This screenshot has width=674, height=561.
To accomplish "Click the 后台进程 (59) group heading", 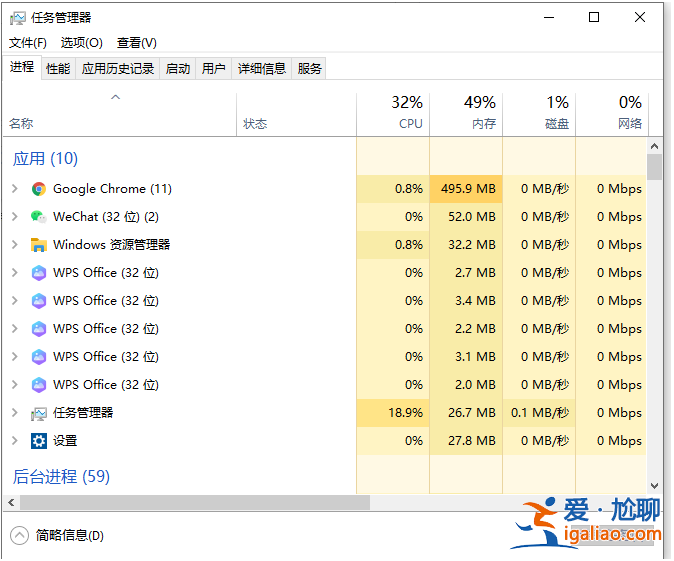I will point(61,477).
